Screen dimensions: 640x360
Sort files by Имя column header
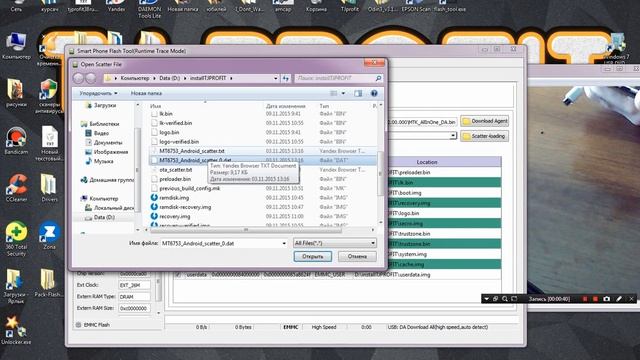pyautogui.click(x=156, y=106)
